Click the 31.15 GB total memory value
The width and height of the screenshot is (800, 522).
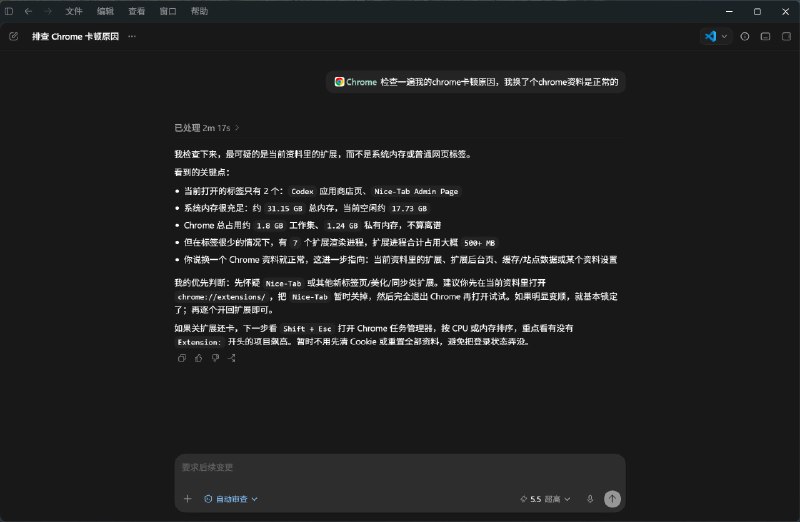285,208
